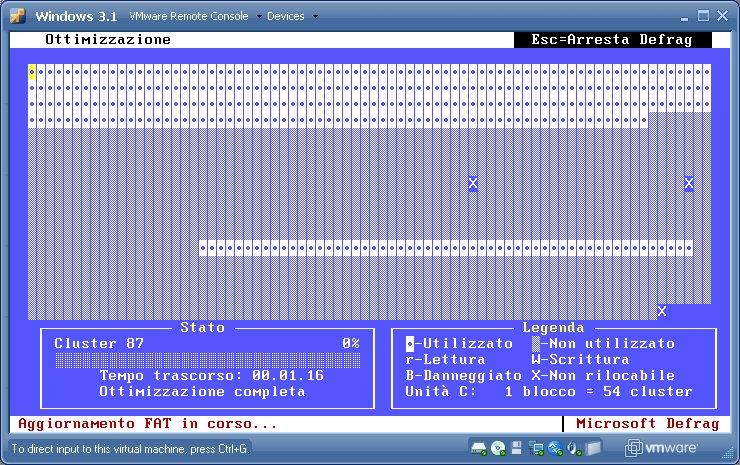
Task: Maximize the VMware Remote Console window
Action: click(x=702, y=16)
